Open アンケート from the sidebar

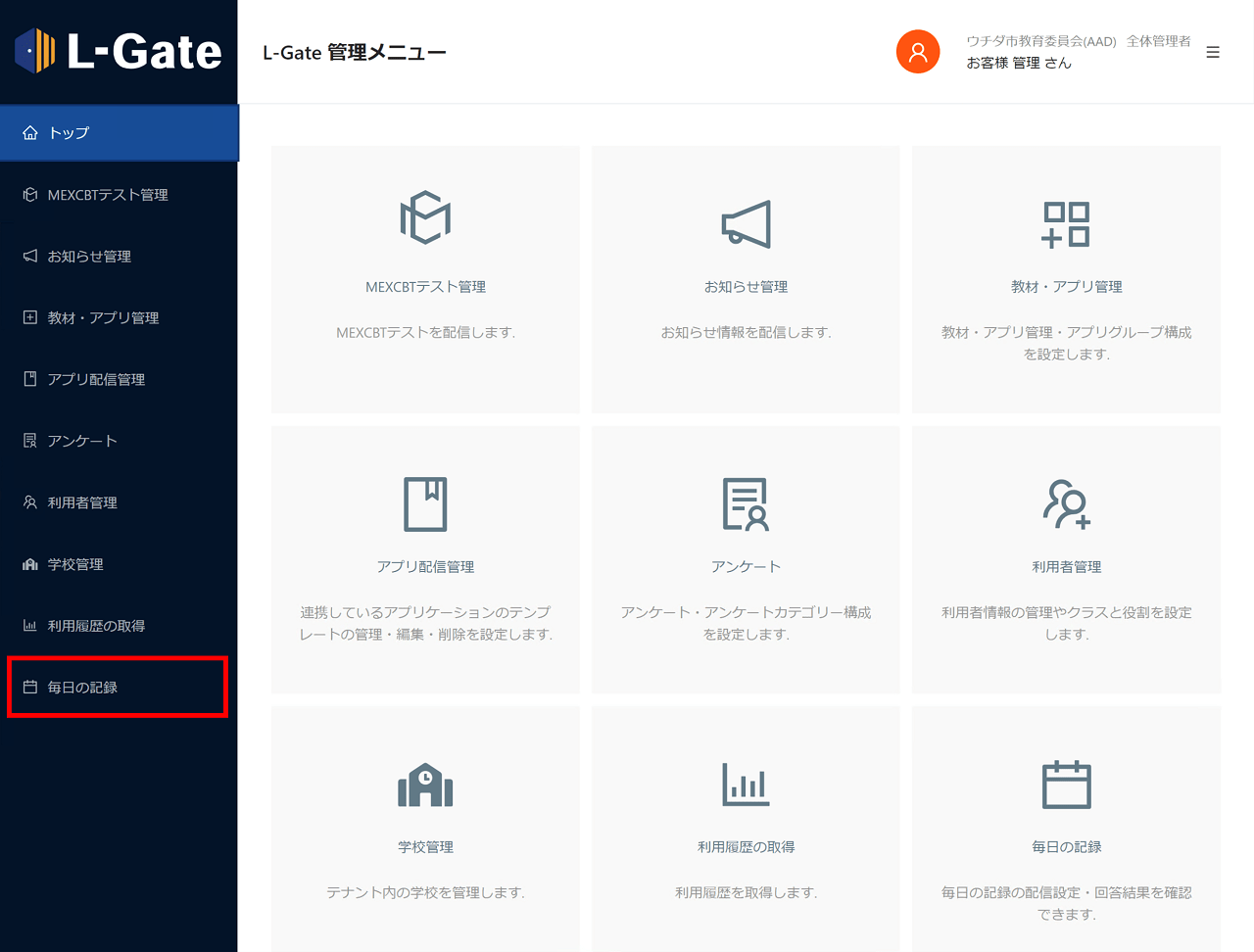point(119,441)
